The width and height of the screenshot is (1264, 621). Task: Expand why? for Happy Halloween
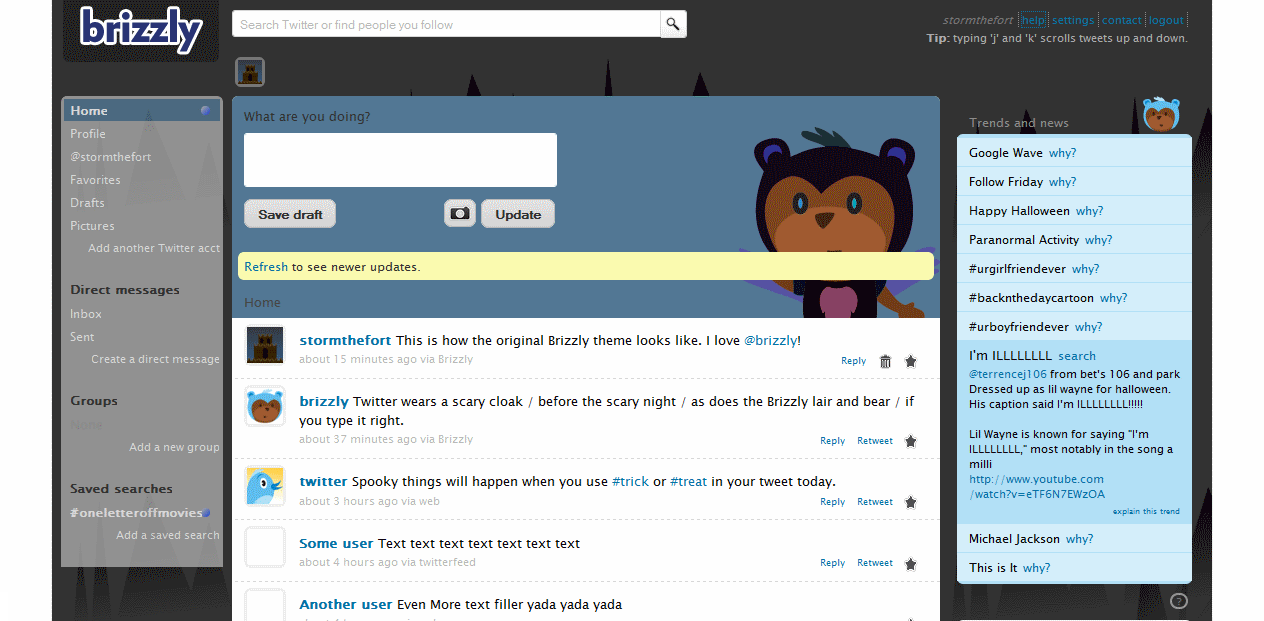click(x=1089, y=211)
